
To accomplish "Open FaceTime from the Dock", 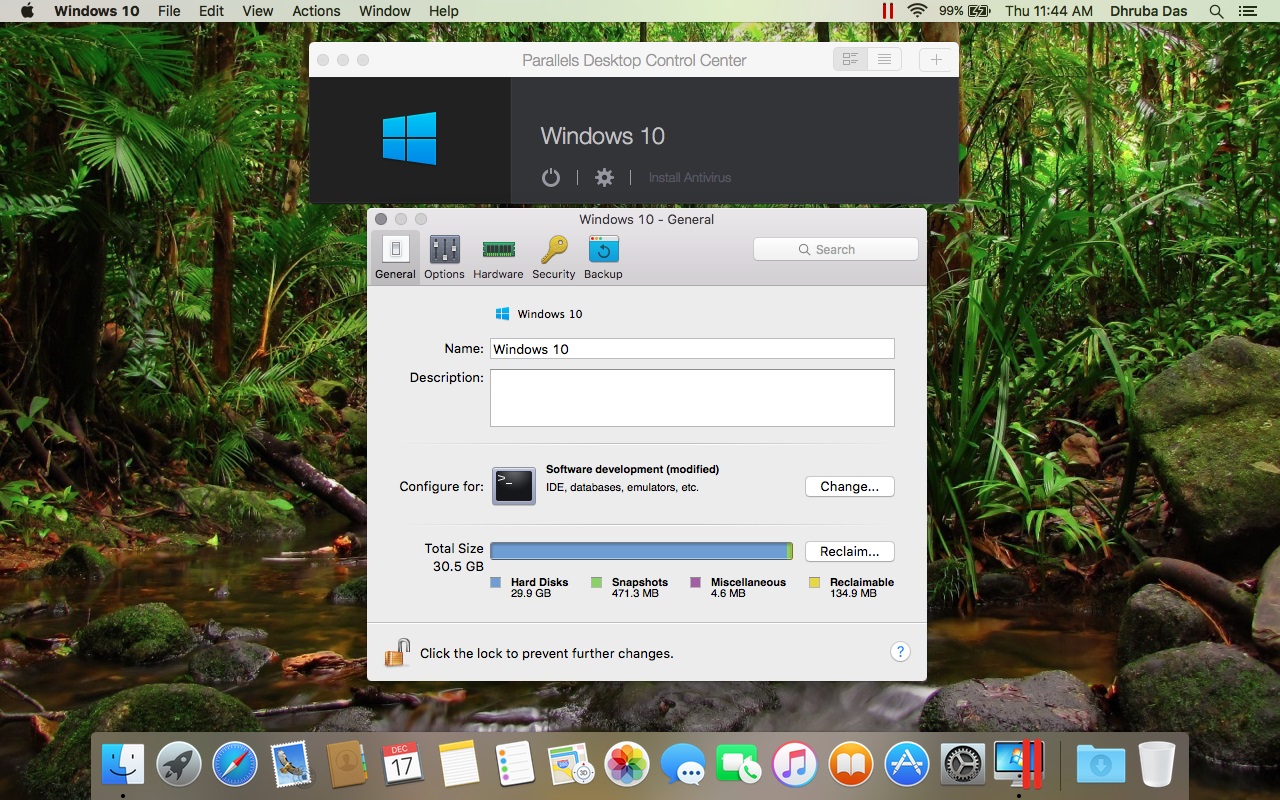I will pos(739,765).
